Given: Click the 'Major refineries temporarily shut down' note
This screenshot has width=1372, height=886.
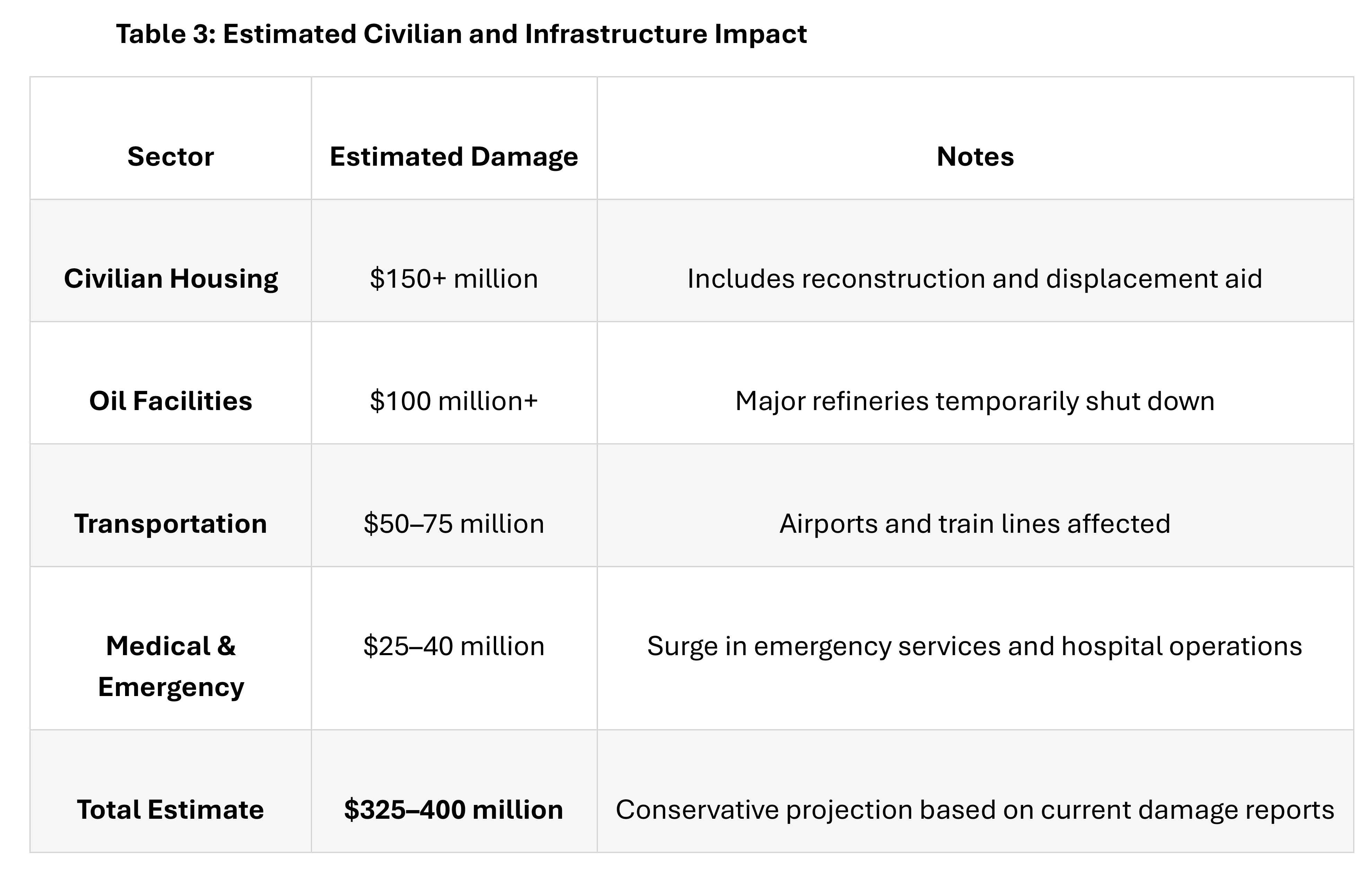Looking at the screenshot, I should coord(975,401).
